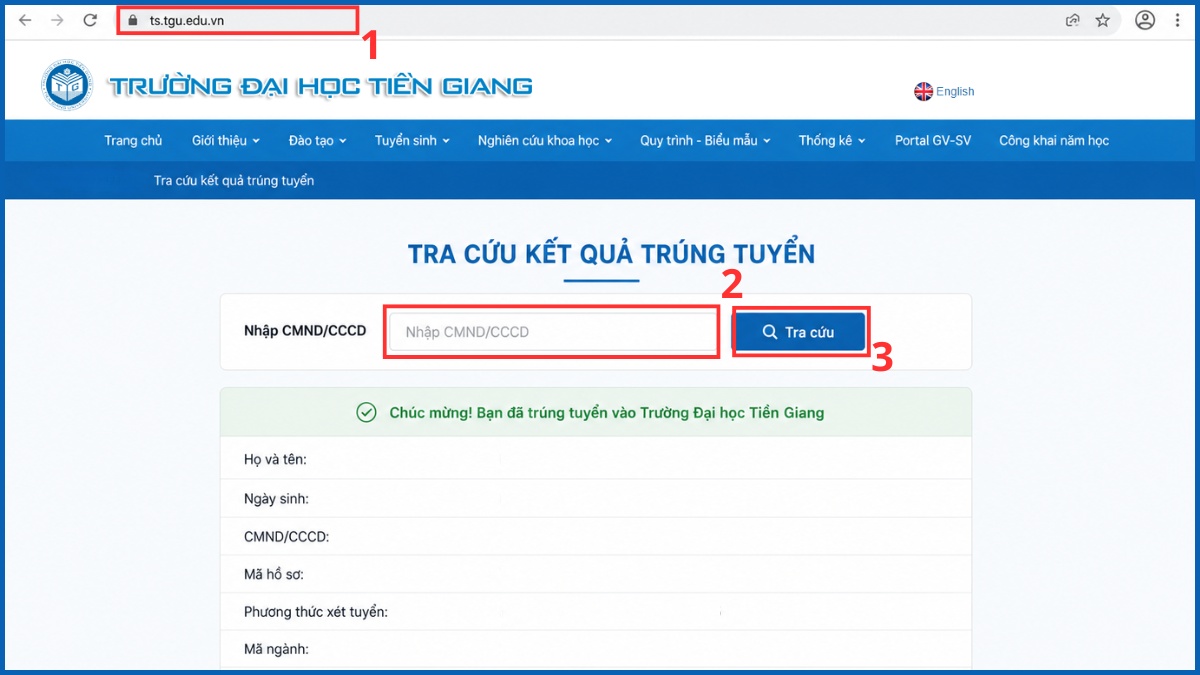The height and width of the screenshot is (675, 1200).
Task: Click the Tra cứu search button
Action: click(798, 332)
